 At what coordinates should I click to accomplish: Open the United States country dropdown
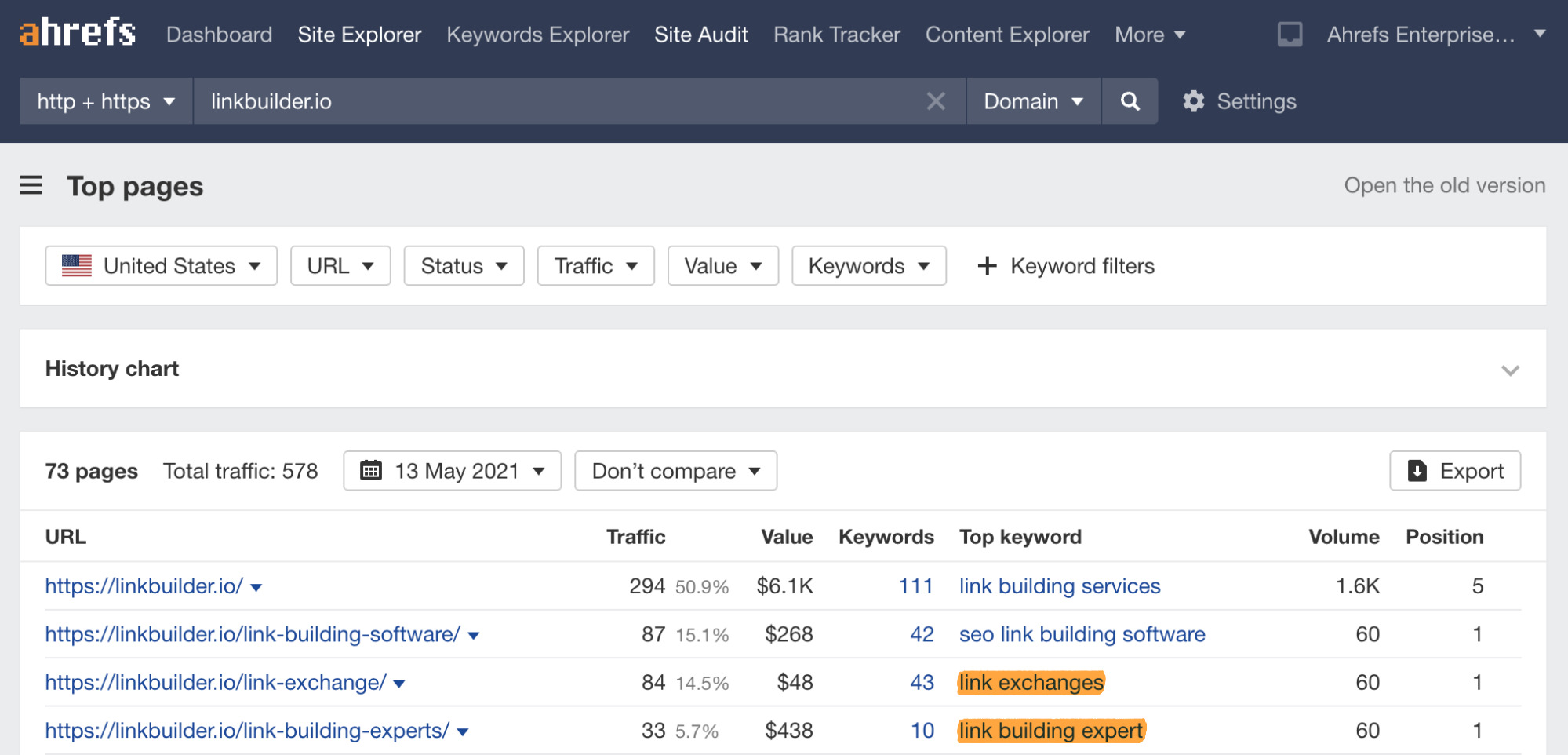tap(161, 266)
